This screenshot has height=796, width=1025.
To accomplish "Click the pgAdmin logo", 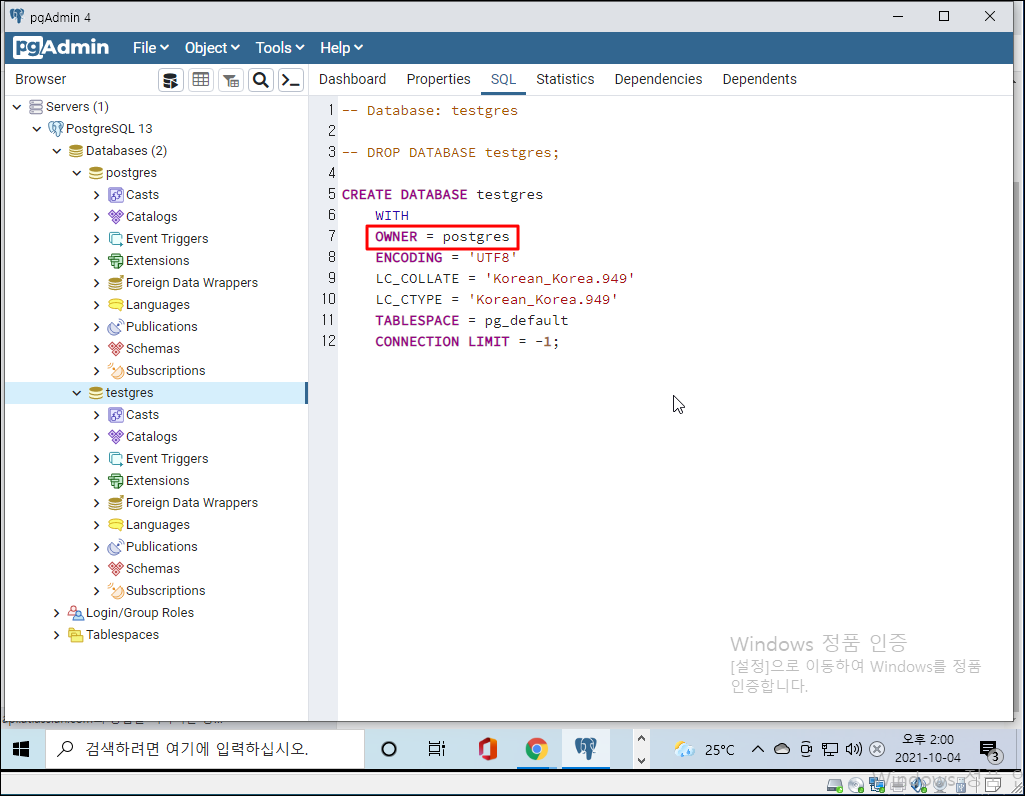I will [61, 48].
